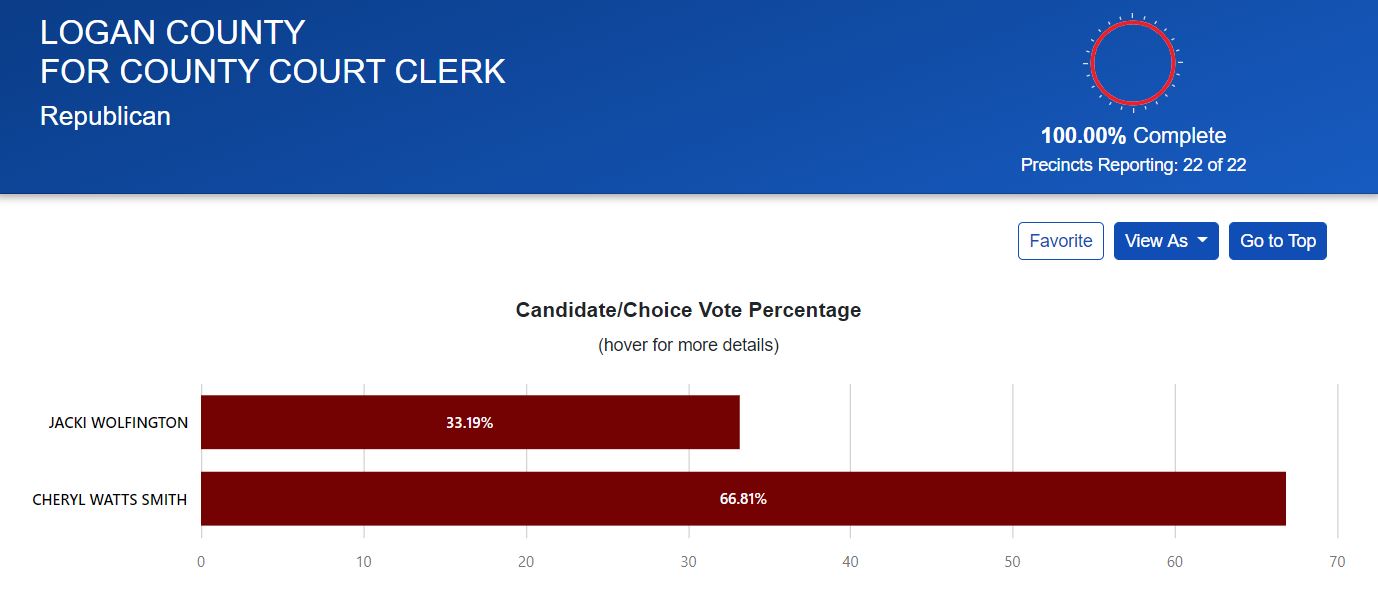Click the Favorite button
Viewport: 1378px width, 606px height.
tap(1060, 241)
